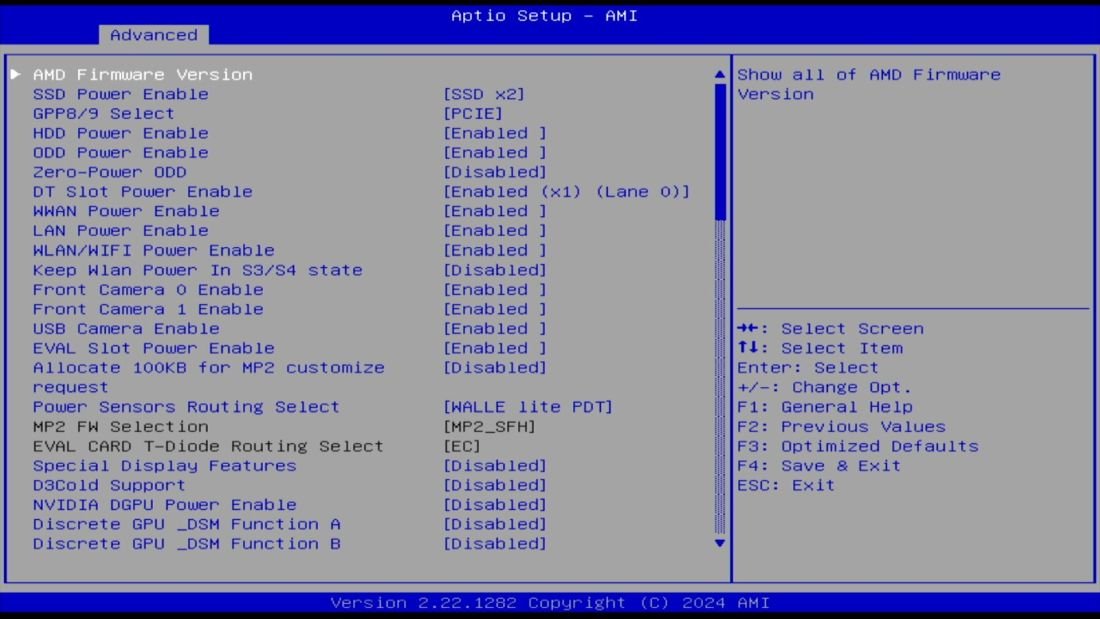The image size is (1100, 619).
Task: Select LAN Power Enable label
Action: [121, 231]
